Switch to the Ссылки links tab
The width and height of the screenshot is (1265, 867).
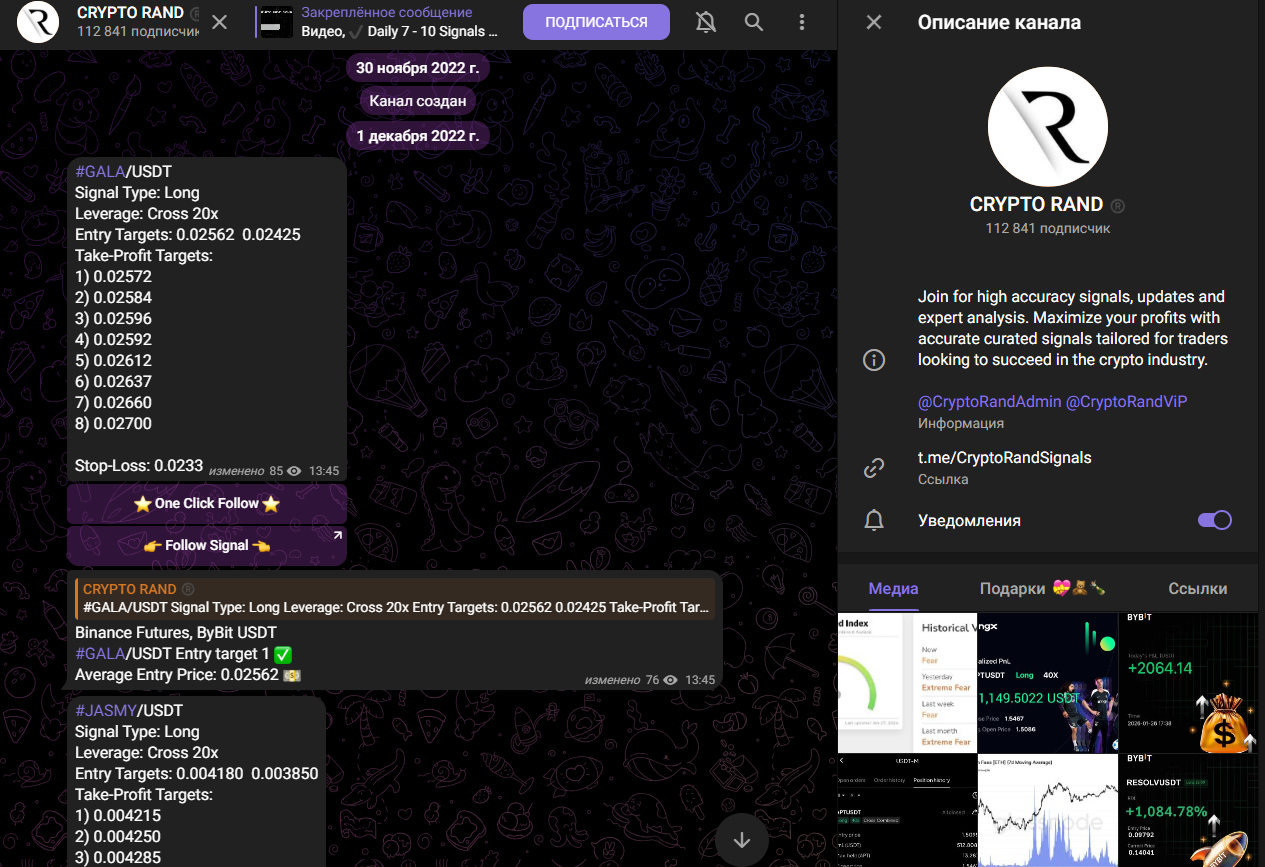pyautogui.click(x=1197, y=589)
